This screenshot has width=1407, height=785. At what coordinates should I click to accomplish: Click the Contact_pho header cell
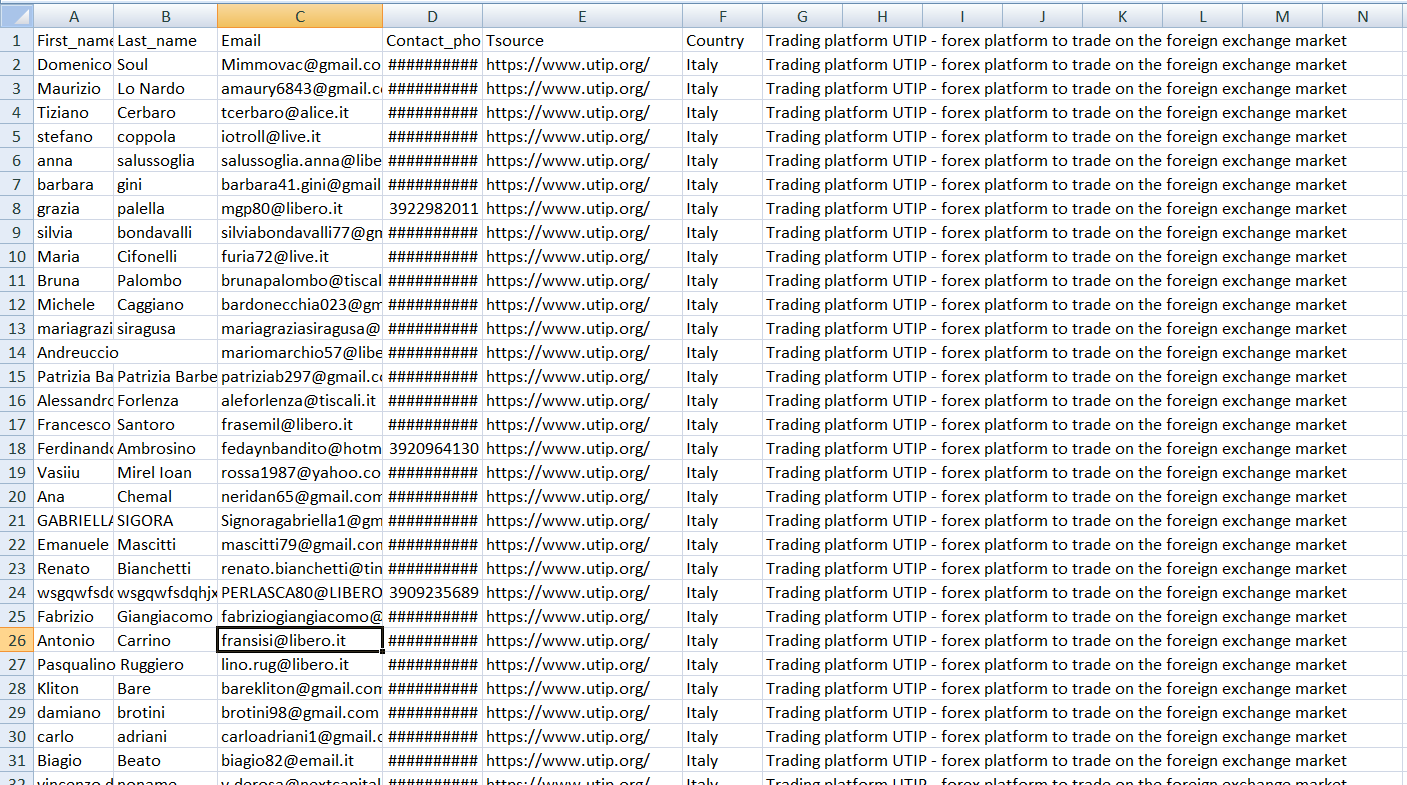[x=432, y=40]
